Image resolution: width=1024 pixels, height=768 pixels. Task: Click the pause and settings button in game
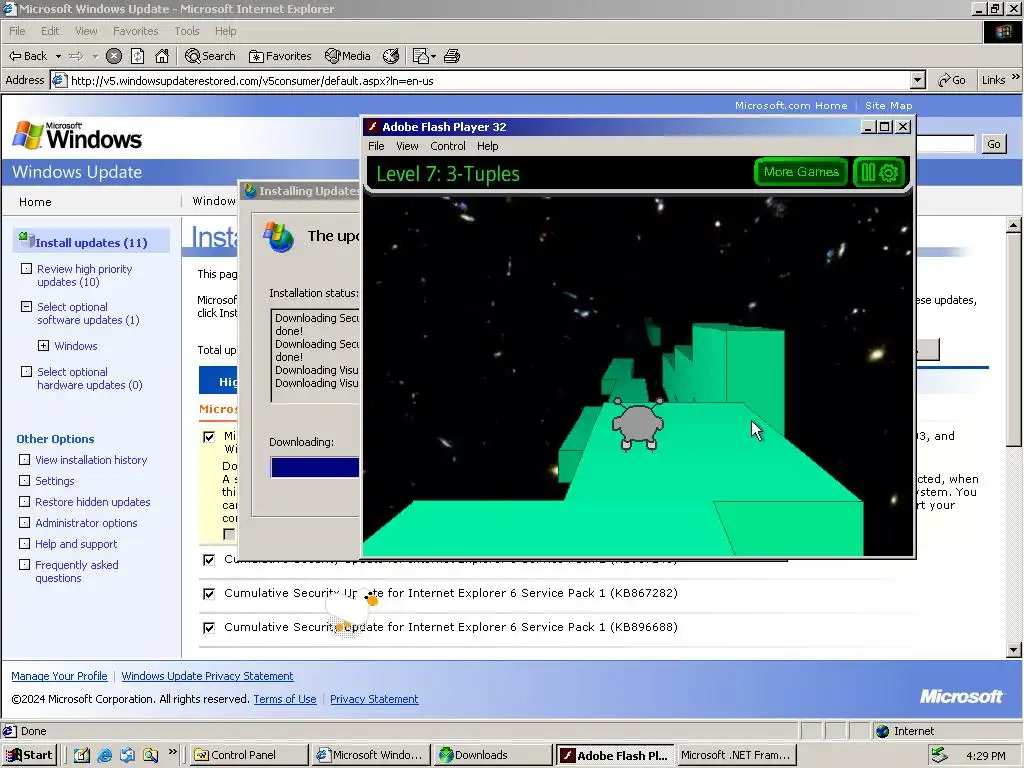tap(879, 172)
